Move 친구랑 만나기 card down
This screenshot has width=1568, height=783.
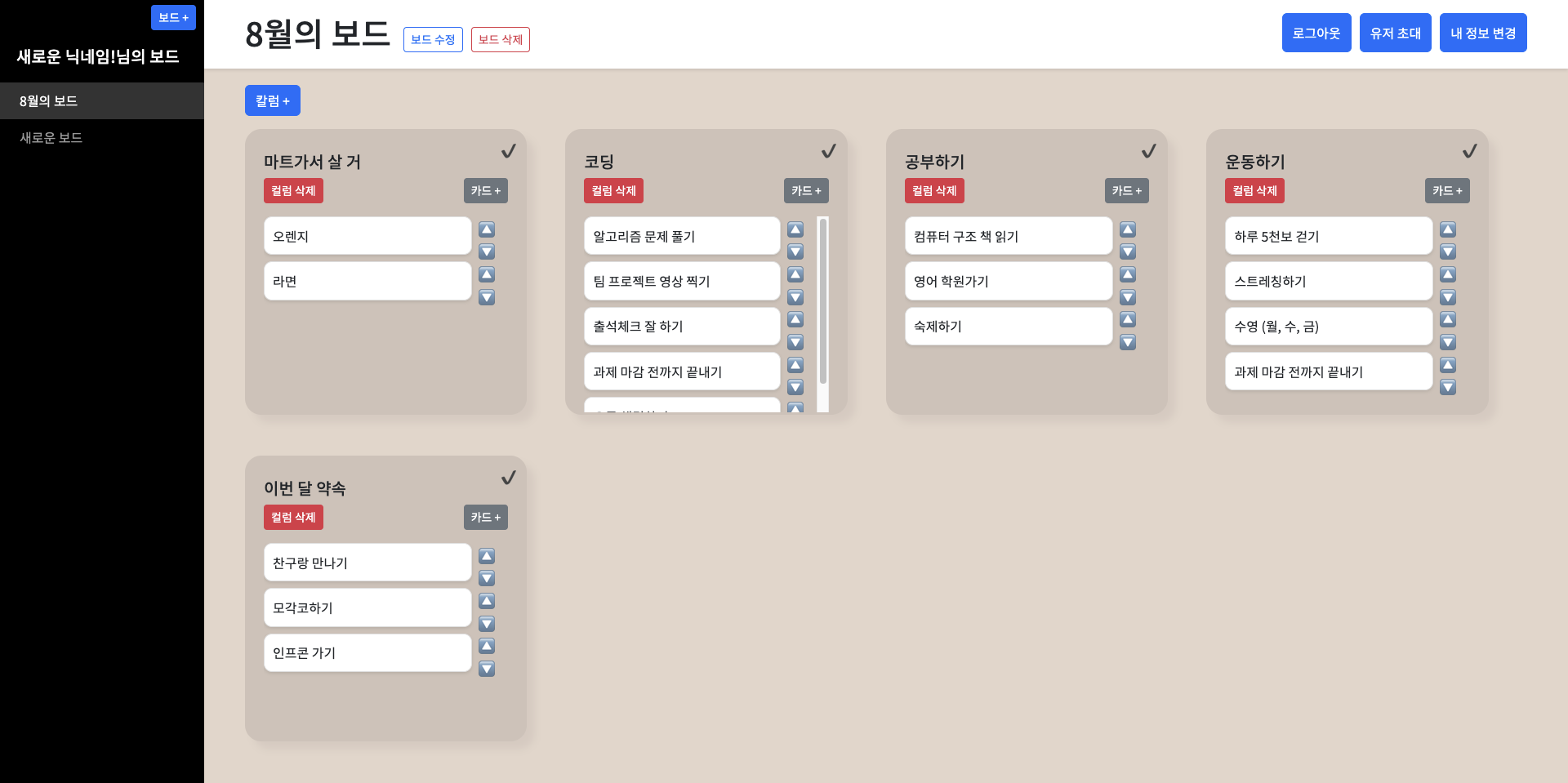(x=487, y=578)
